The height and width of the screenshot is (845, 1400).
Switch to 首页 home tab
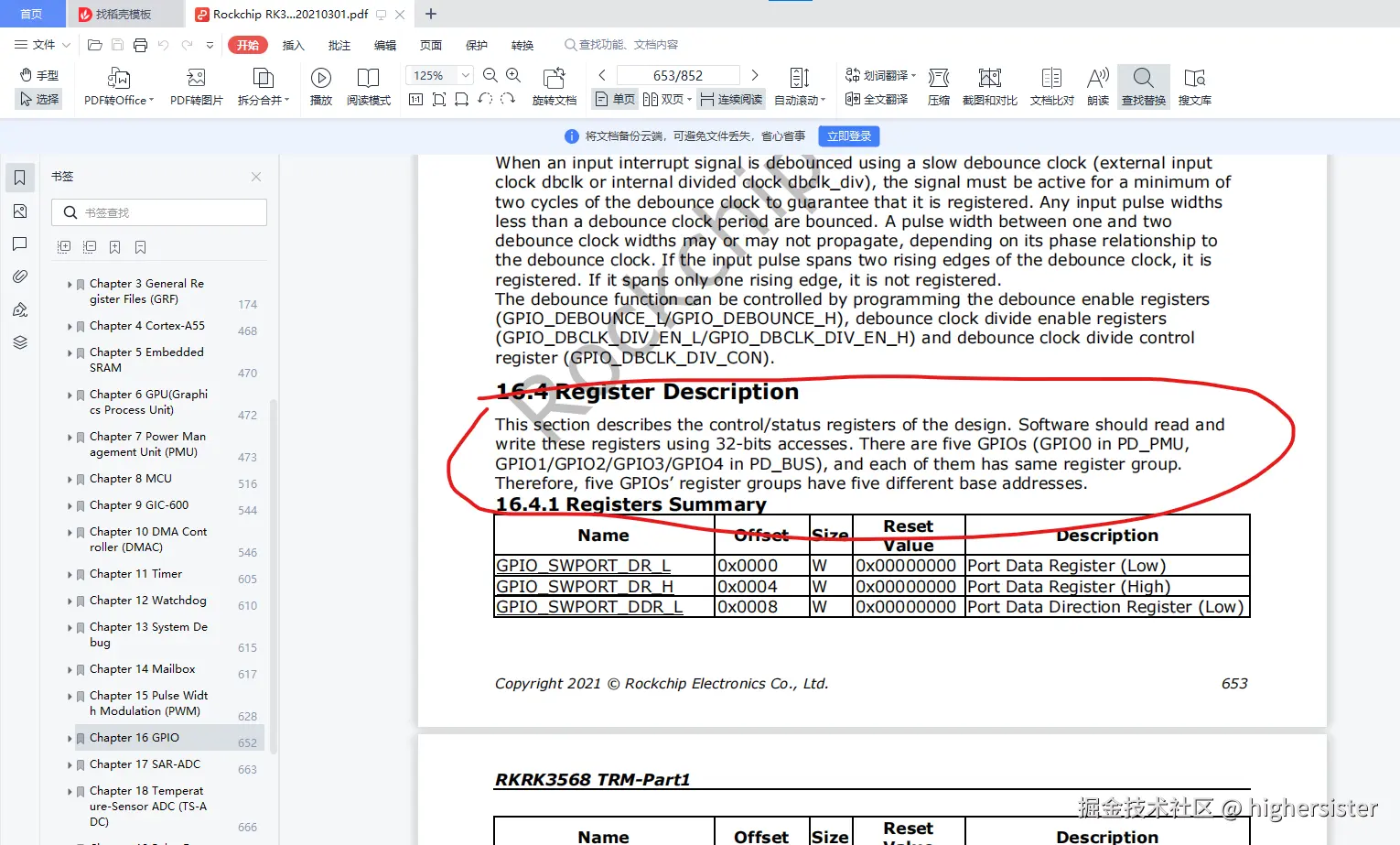coord(32,14)
